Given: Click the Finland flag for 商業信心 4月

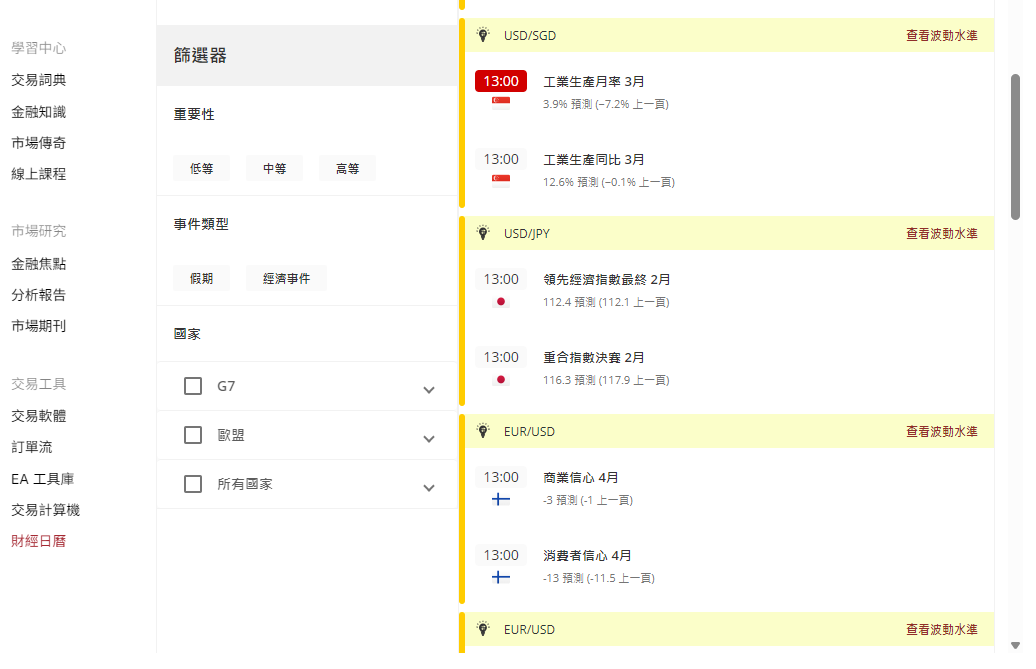Looking at the screenshot, I should [x=501, y=499].
